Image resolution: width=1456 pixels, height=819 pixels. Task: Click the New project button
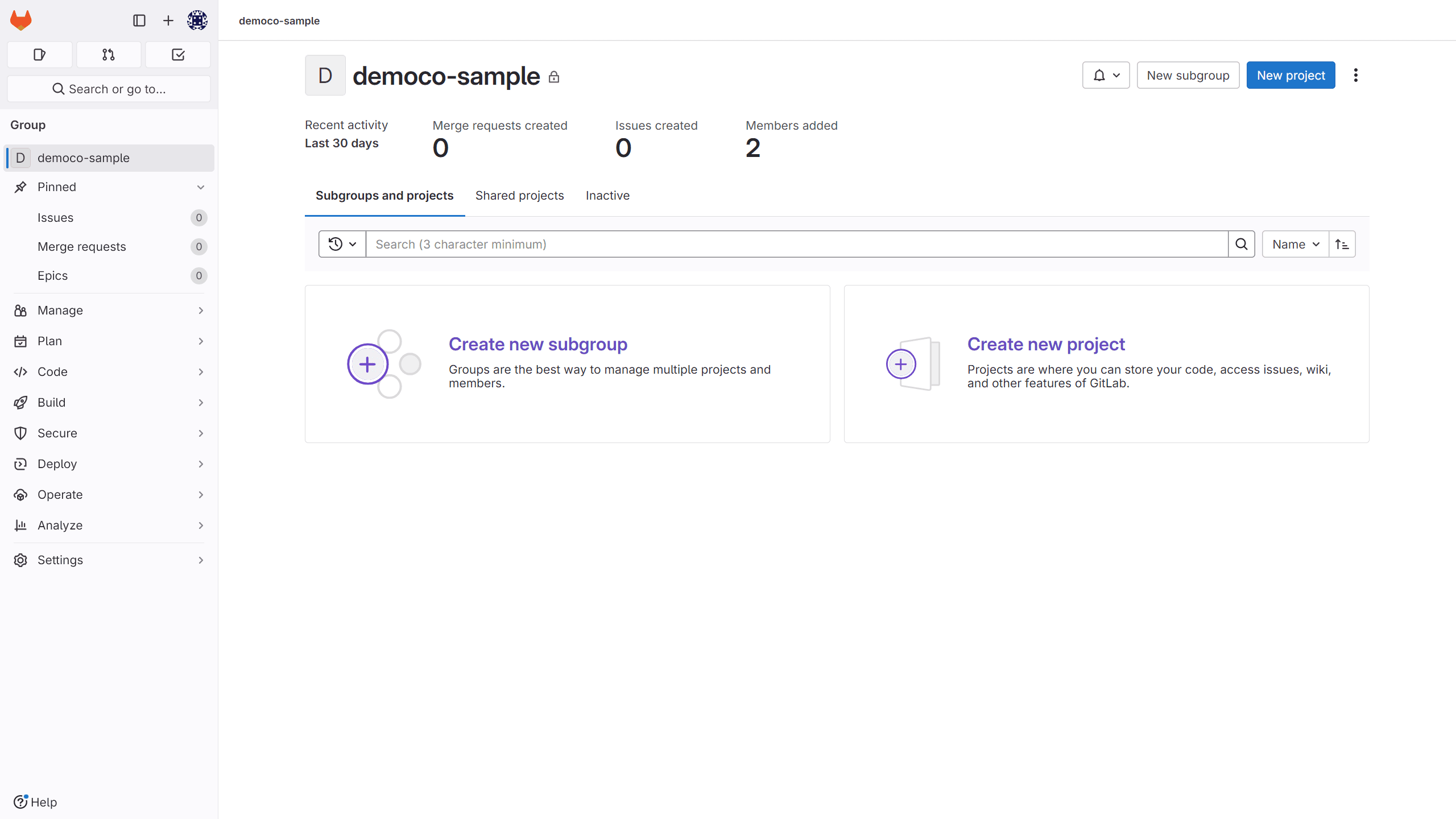click(x=1291, y=75)
